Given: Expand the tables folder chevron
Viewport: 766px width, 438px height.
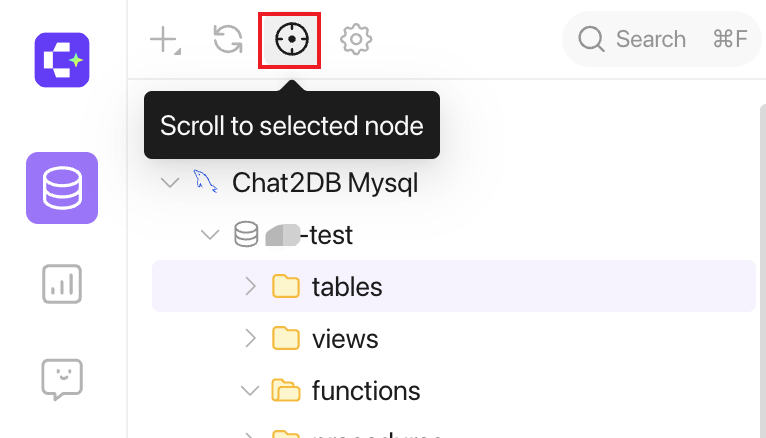Looking at the screenshot, I should pyautogui.click(x=250, y=287).
